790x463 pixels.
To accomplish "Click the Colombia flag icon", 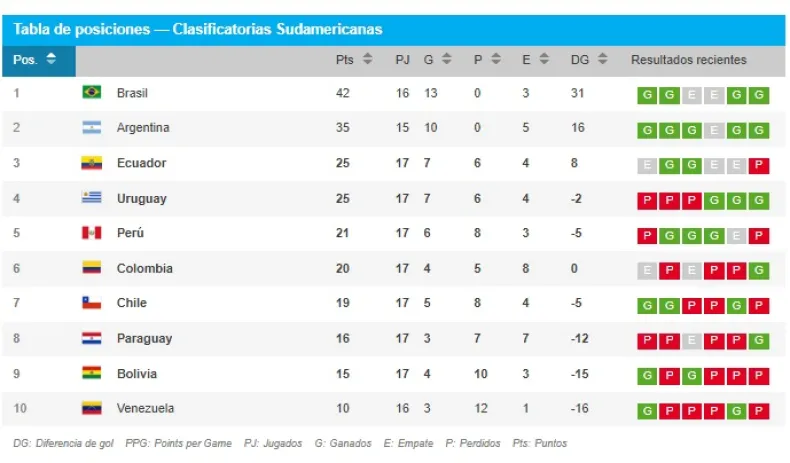I will (92, 268).
